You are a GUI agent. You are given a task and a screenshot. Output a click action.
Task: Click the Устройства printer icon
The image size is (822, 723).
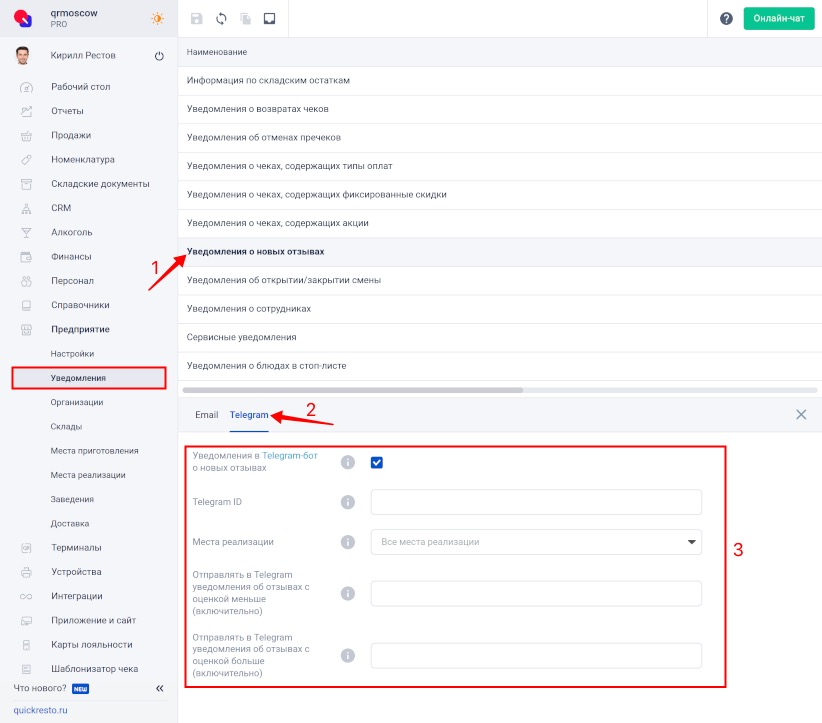(x=26, y=572)
